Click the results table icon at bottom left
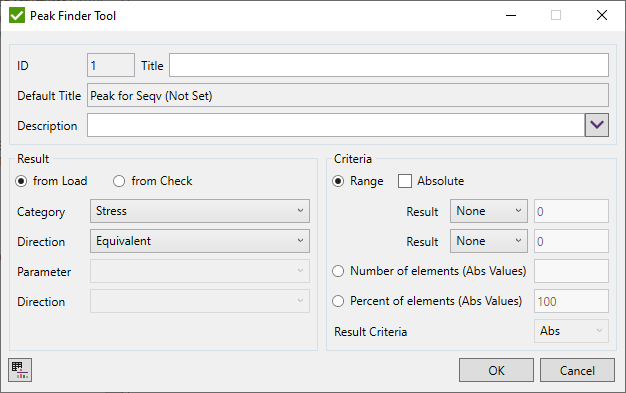The height and width of the screenshot is (393, 626). point(20,370)
